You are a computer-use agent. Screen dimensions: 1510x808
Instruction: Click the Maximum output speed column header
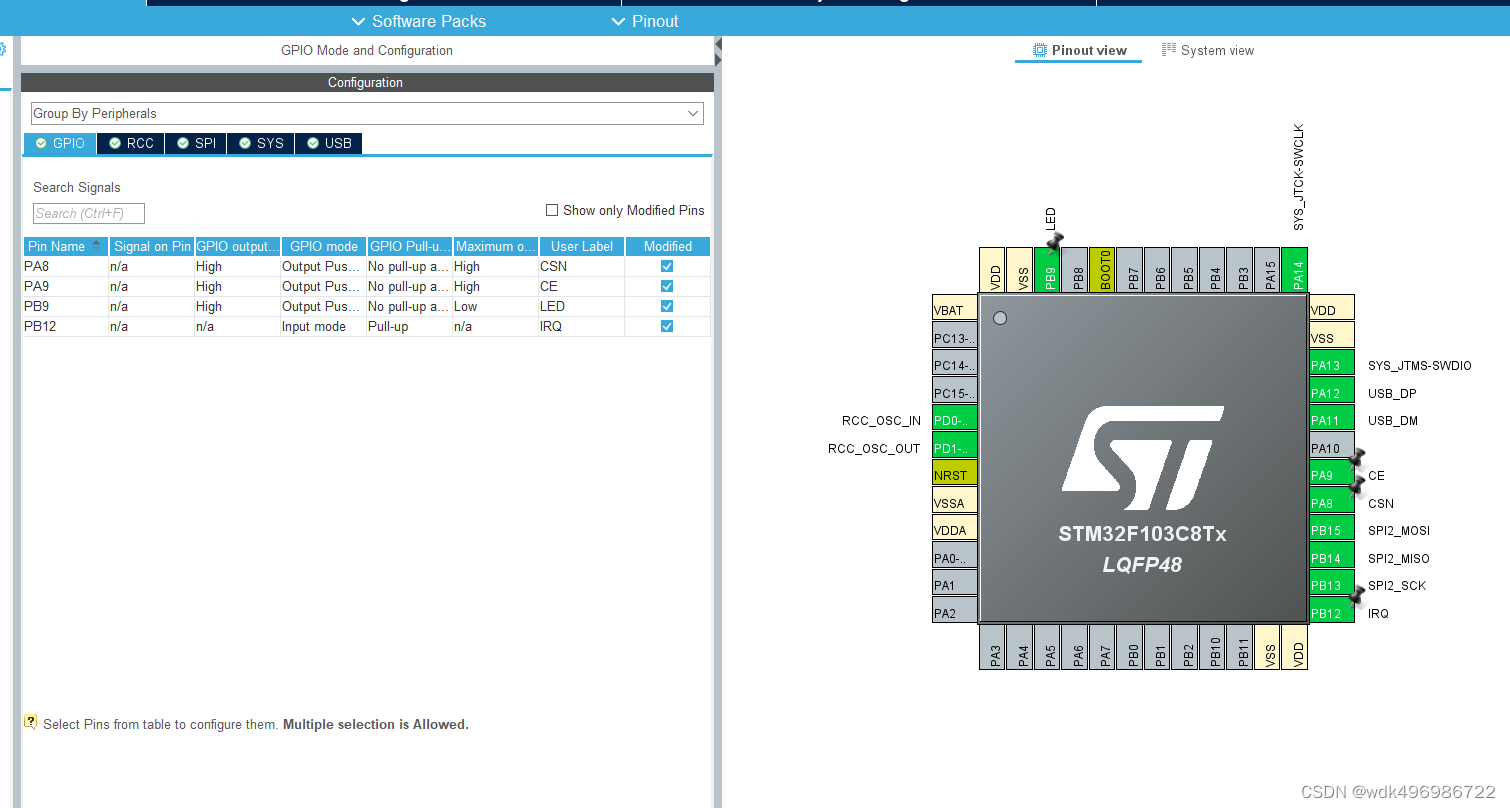[x=495, y=246]
